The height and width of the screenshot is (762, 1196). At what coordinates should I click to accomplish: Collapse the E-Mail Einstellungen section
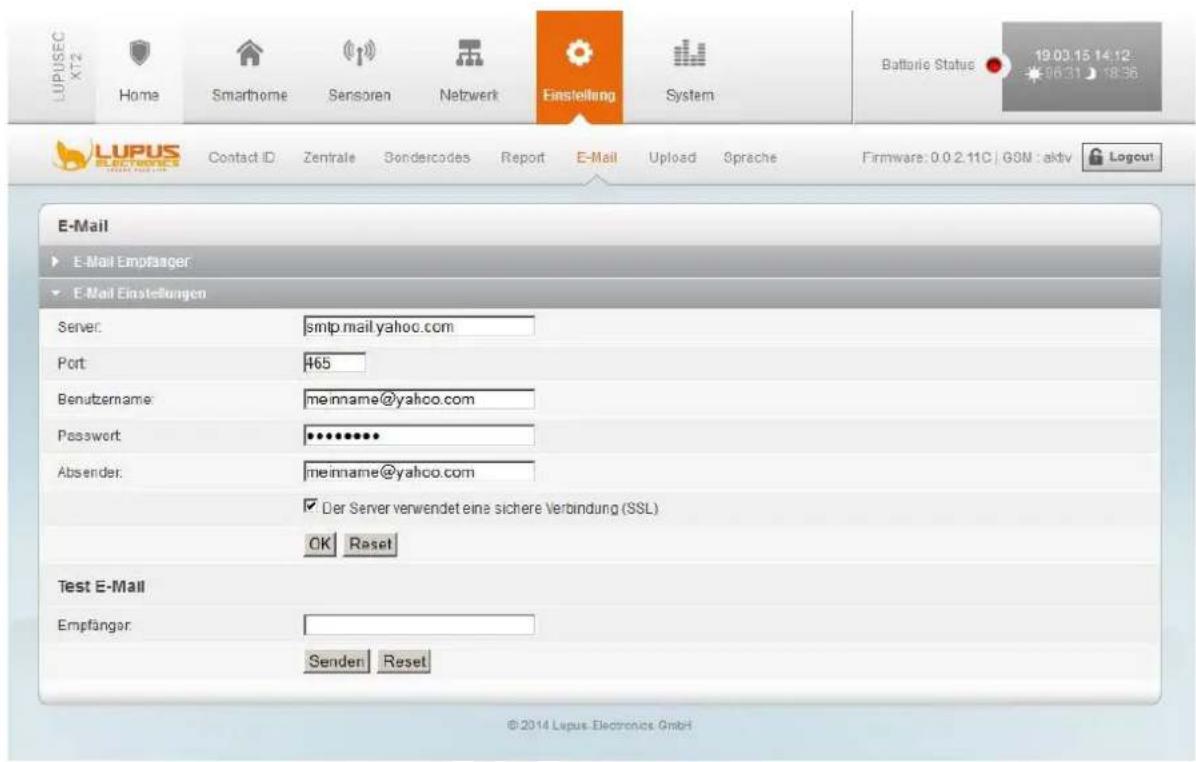(x=600, y=294)
